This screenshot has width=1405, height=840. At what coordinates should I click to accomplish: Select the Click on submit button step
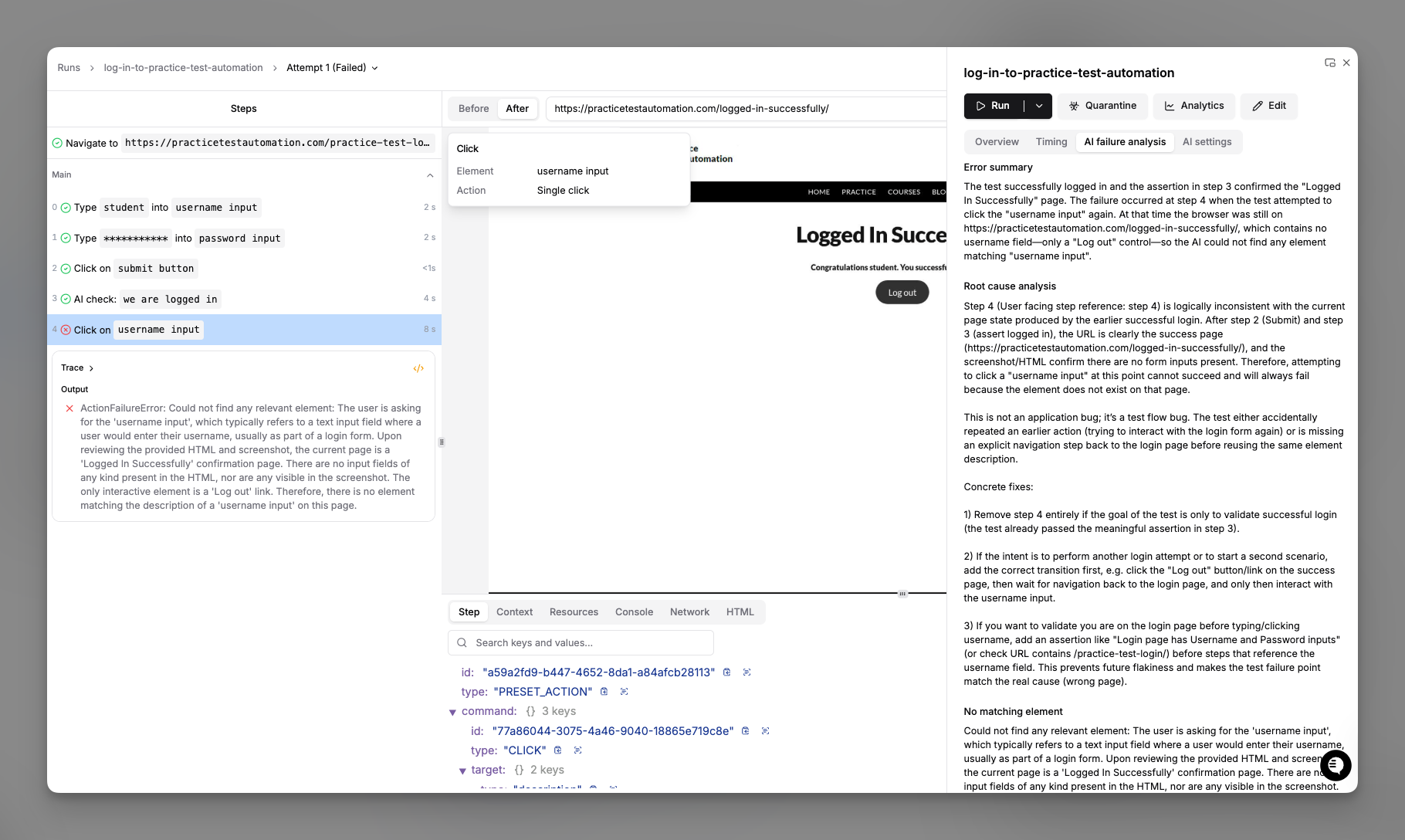tap(244, 269)
